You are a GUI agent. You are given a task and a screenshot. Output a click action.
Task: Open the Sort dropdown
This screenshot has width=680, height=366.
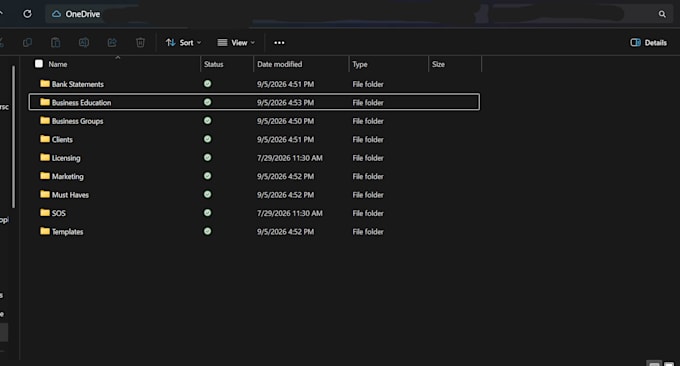coord(183,42)
